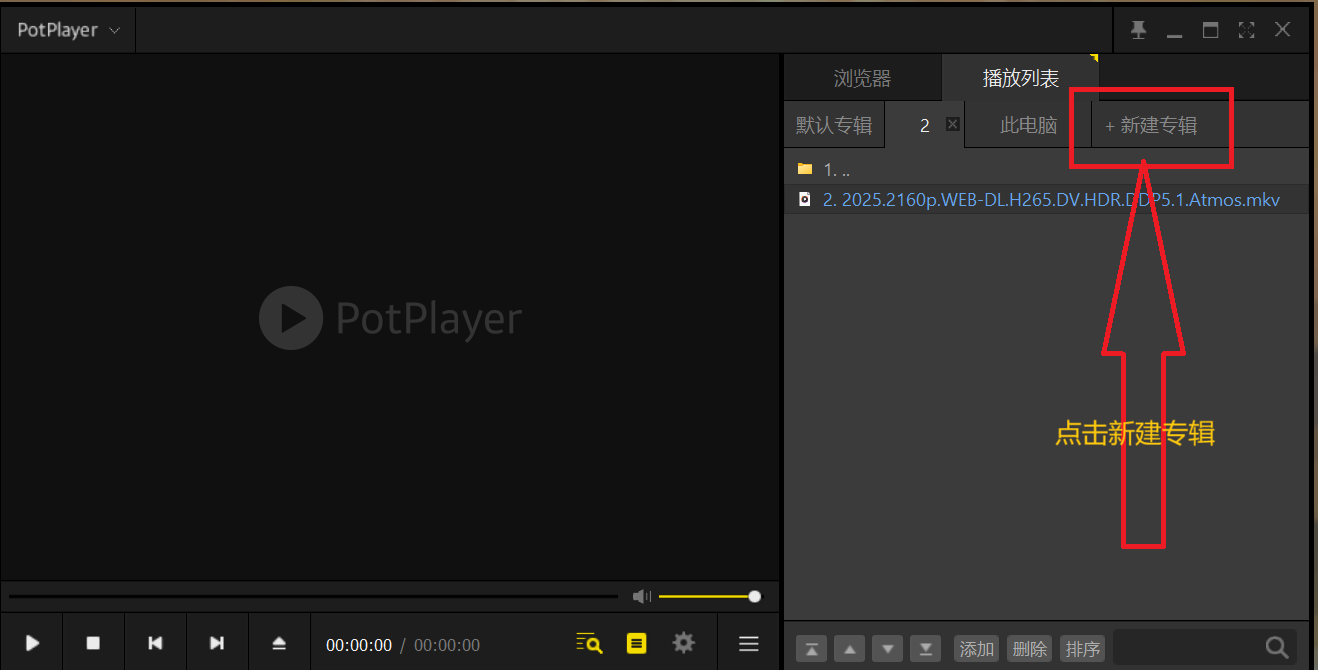Select the 此电脑 album tab
1318x670 pixels.
click(x=1028, y=126)
